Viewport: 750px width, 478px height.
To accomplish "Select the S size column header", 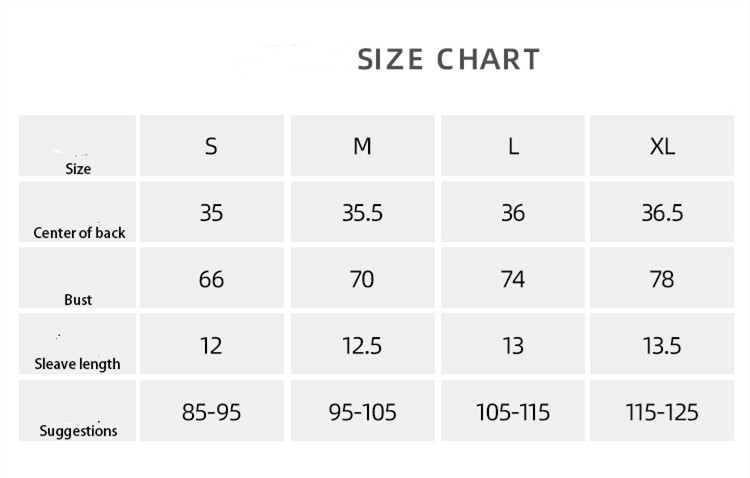I will point(211,146).
